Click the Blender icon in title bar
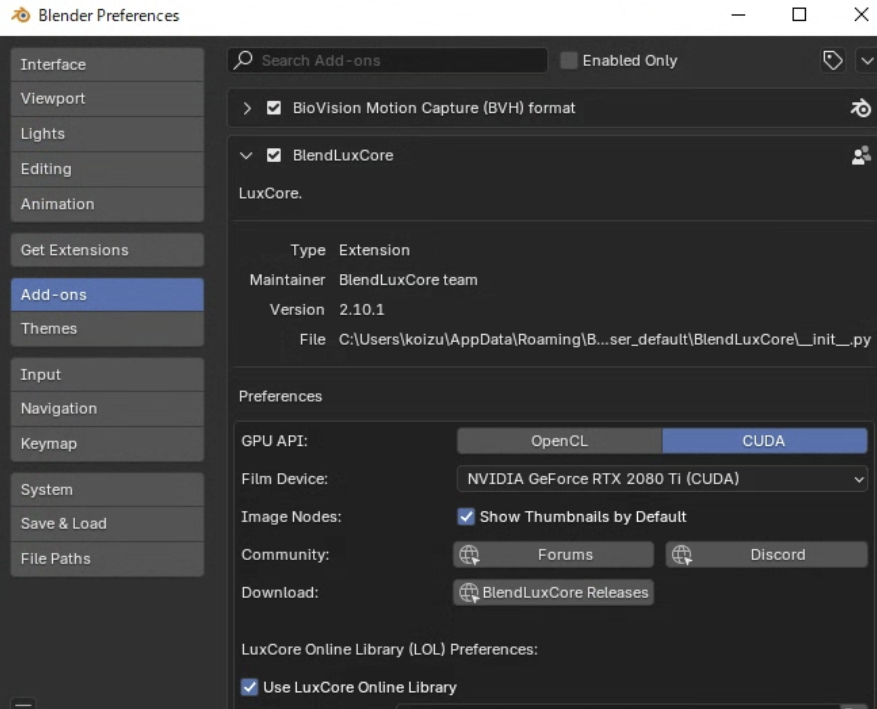 coord(20,15)
